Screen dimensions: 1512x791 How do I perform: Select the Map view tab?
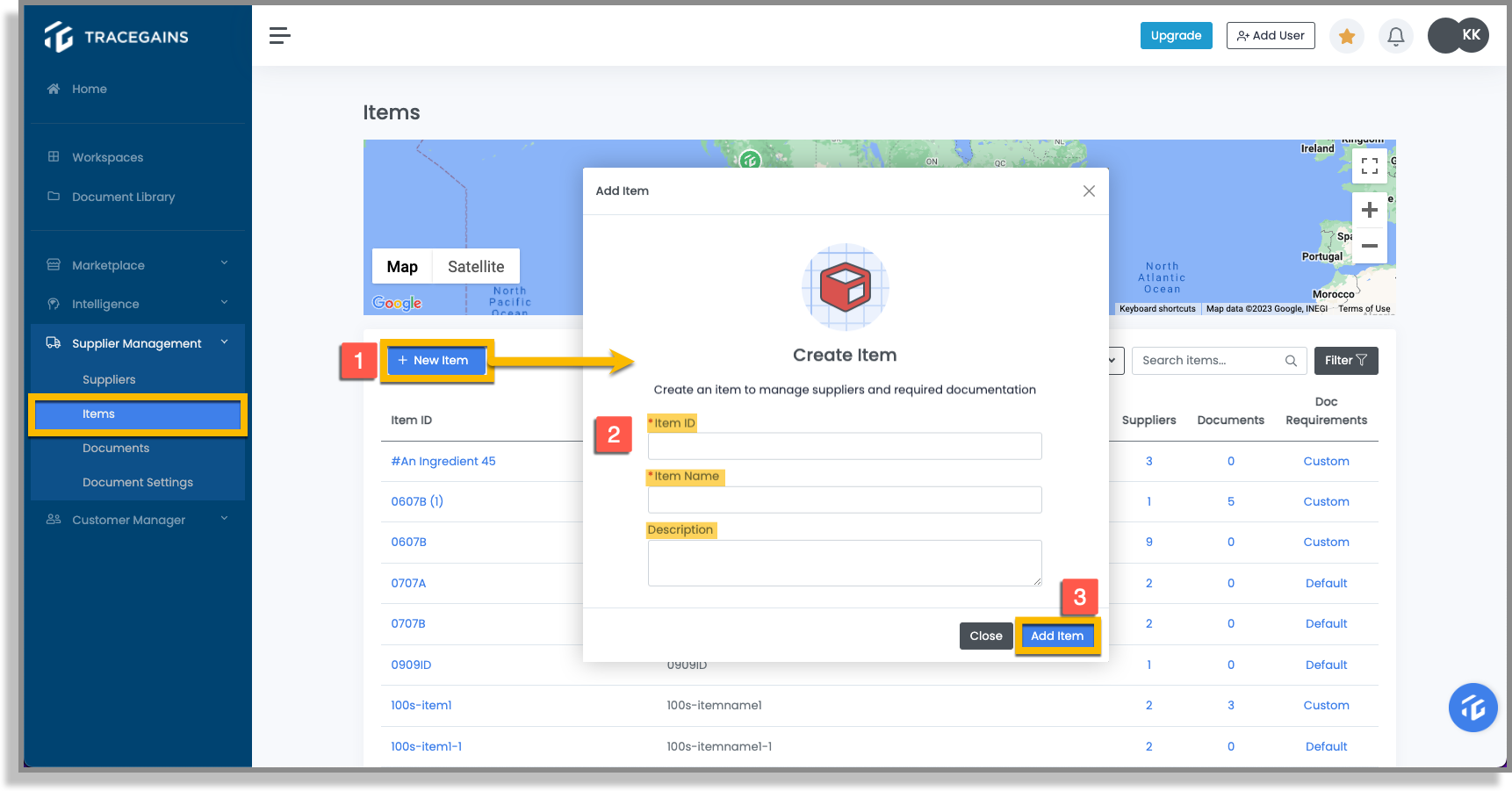click(401, 266)
